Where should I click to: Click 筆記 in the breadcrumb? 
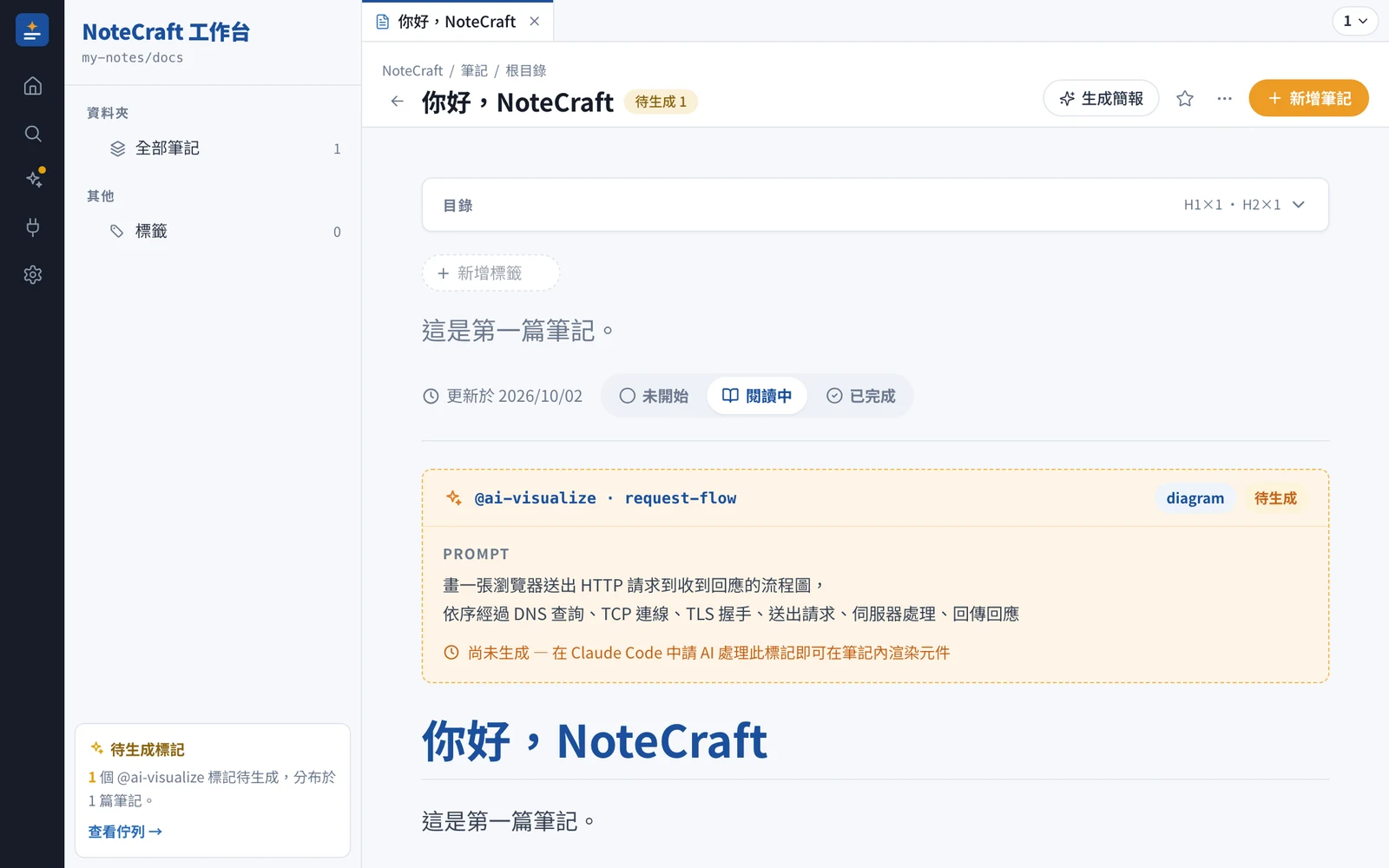[474, 70]
